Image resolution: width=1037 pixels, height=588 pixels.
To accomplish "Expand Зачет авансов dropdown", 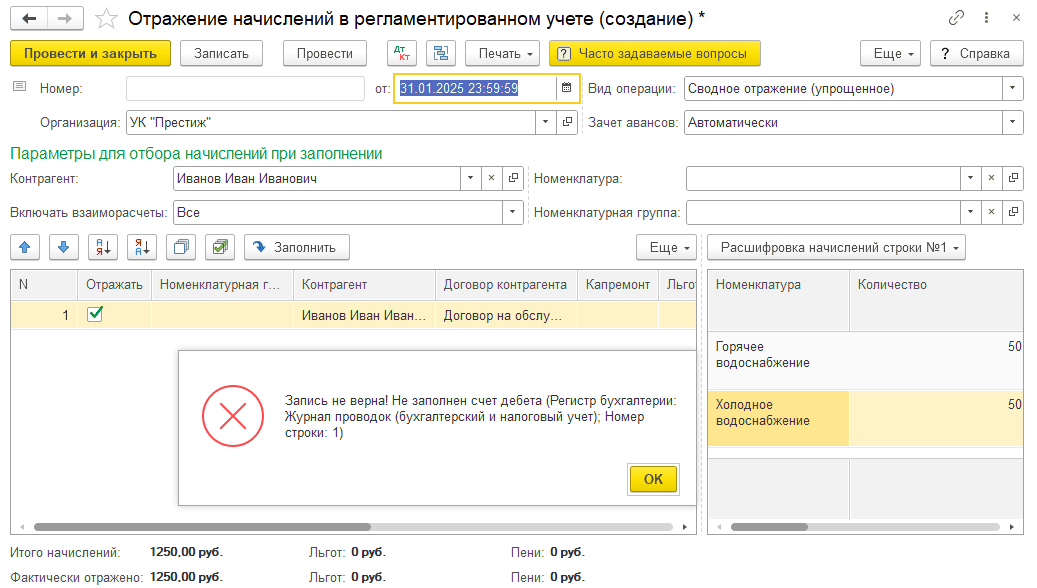I will (1013, 123).
